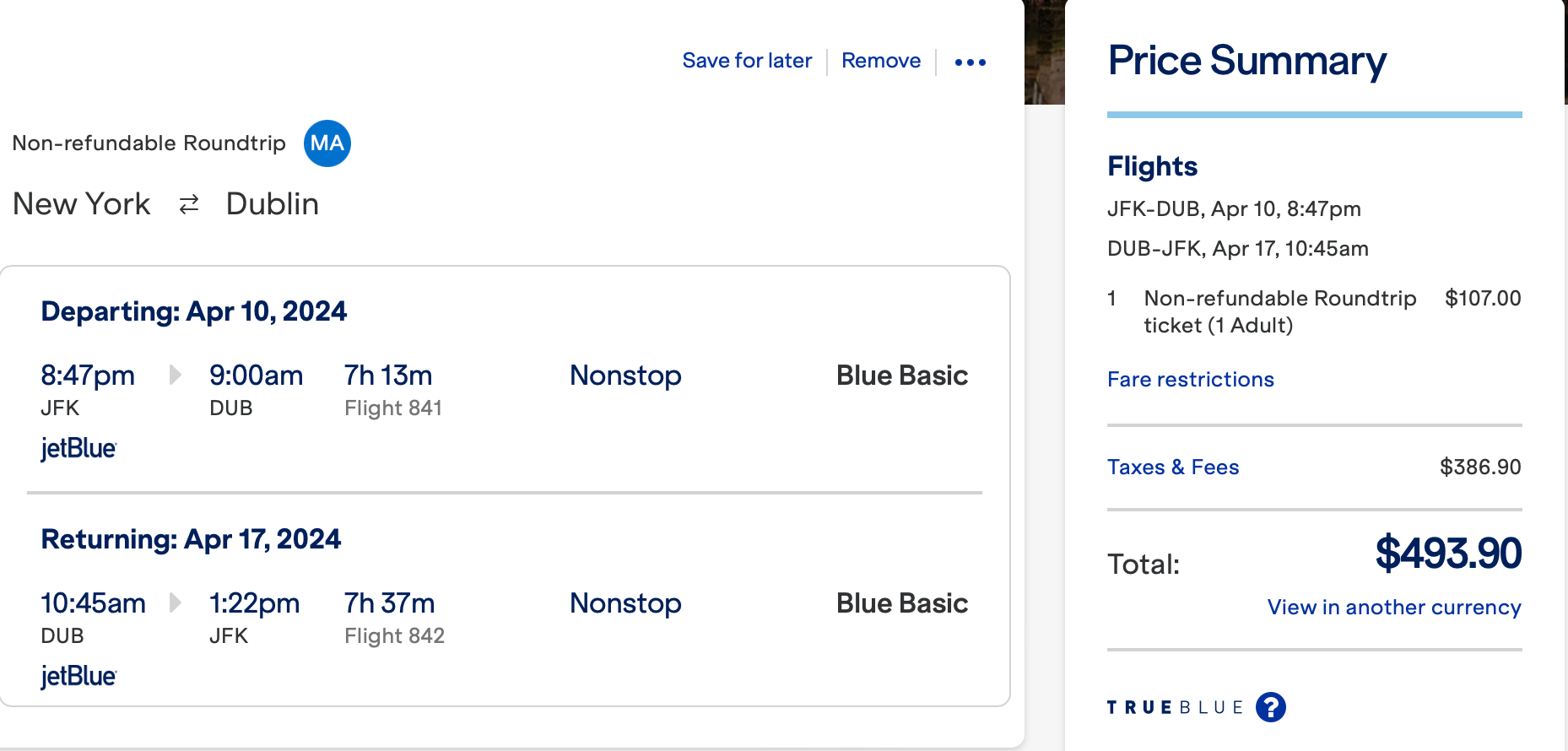Select the departing Blue Basic fare label
Viewport: 1568px width, 751px height.
click(x=901, y=375)
